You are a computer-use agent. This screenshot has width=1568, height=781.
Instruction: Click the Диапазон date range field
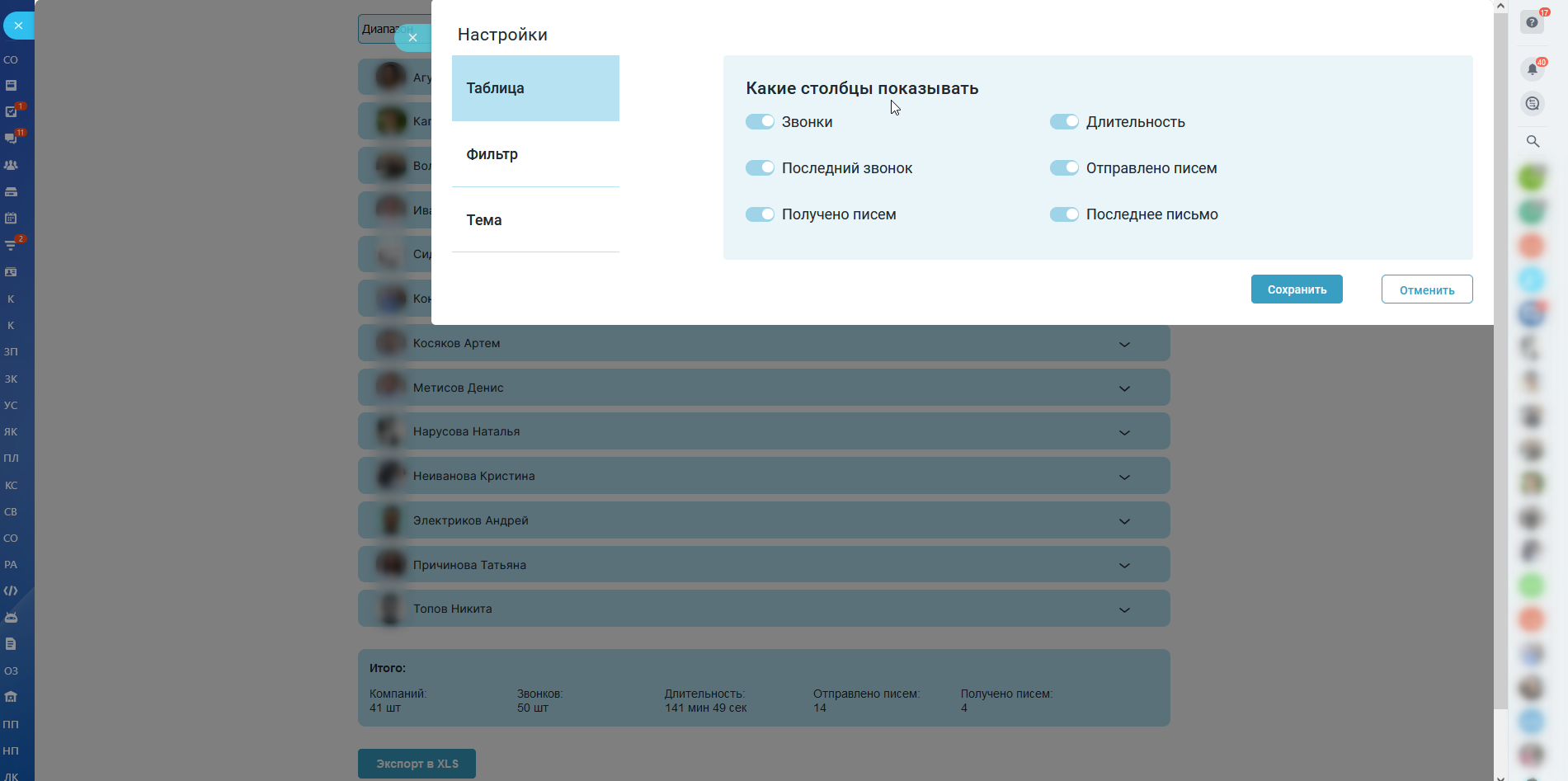tap(394, 29)
